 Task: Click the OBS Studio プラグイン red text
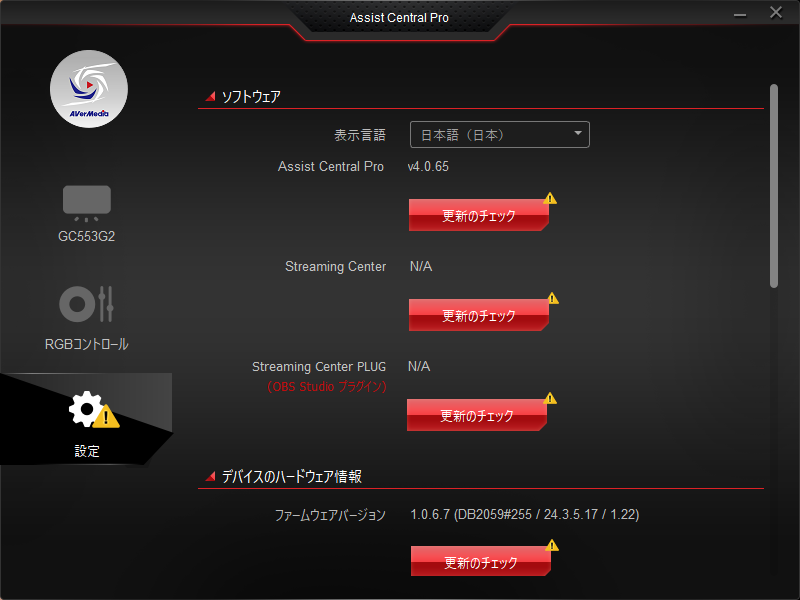pyautogui.click(x=327, y=387)
